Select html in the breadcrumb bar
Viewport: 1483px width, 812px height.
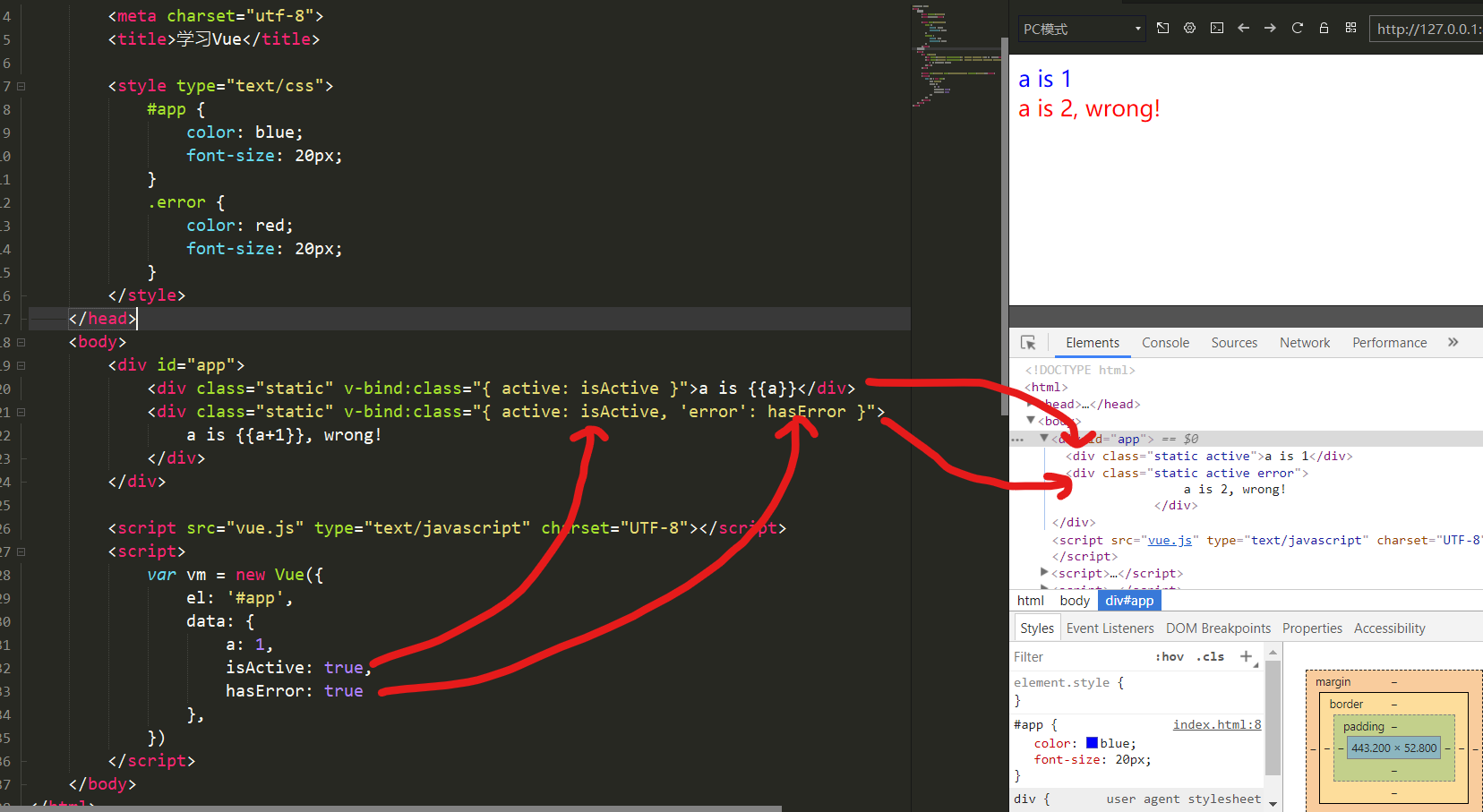(x=1031, y=601)
